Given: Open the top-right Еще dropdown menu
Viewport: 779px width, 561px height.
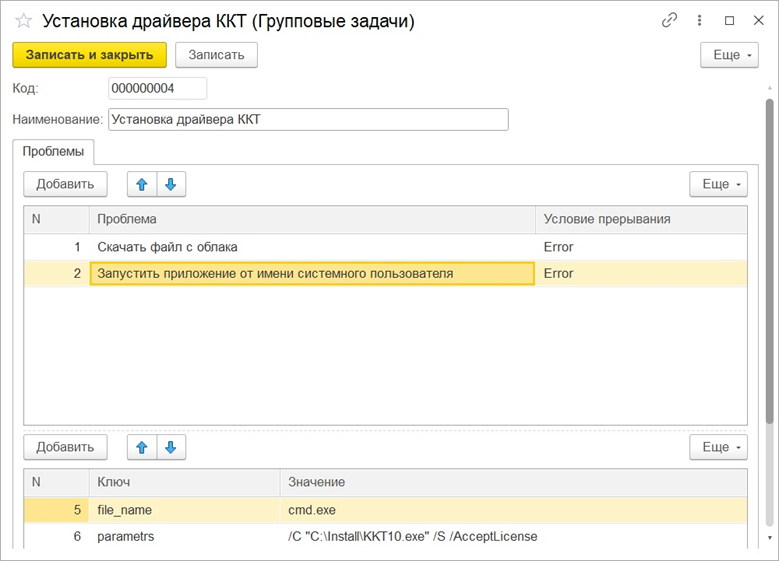Looking at the screenshot, I should click(x=729, y=55).
